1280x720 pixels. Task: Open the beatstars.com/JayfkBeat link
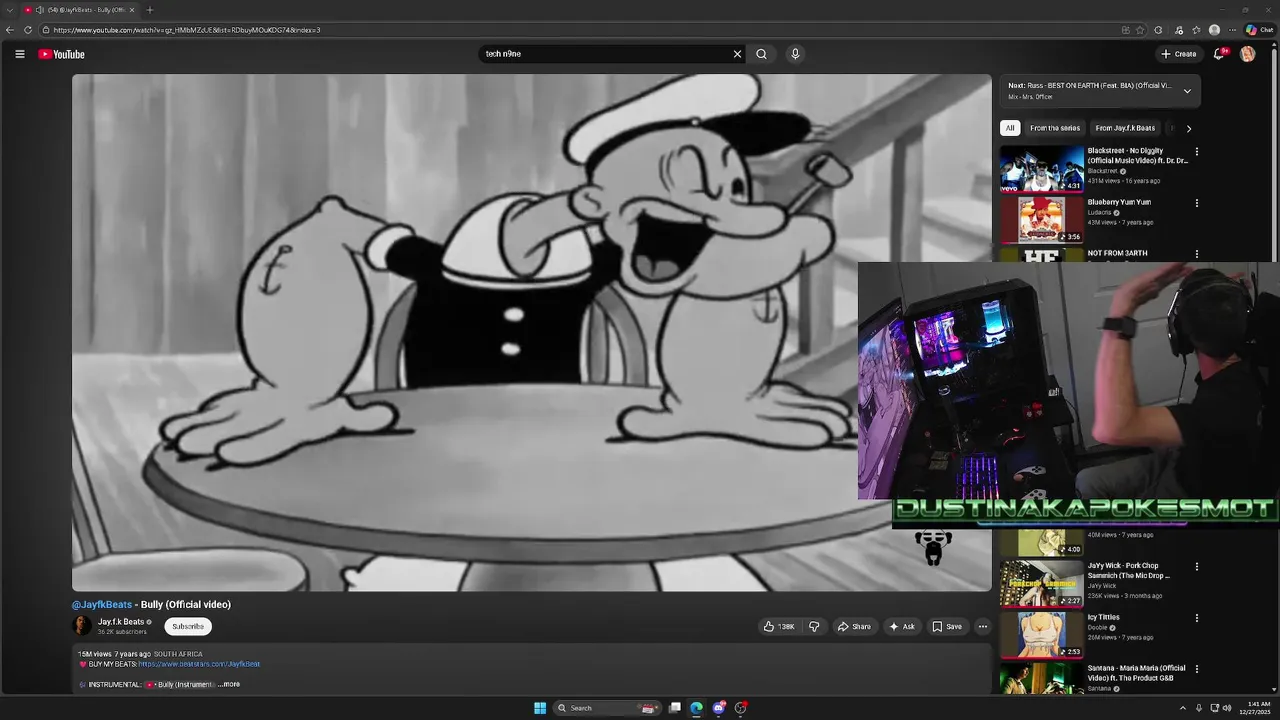coord(199,664)
